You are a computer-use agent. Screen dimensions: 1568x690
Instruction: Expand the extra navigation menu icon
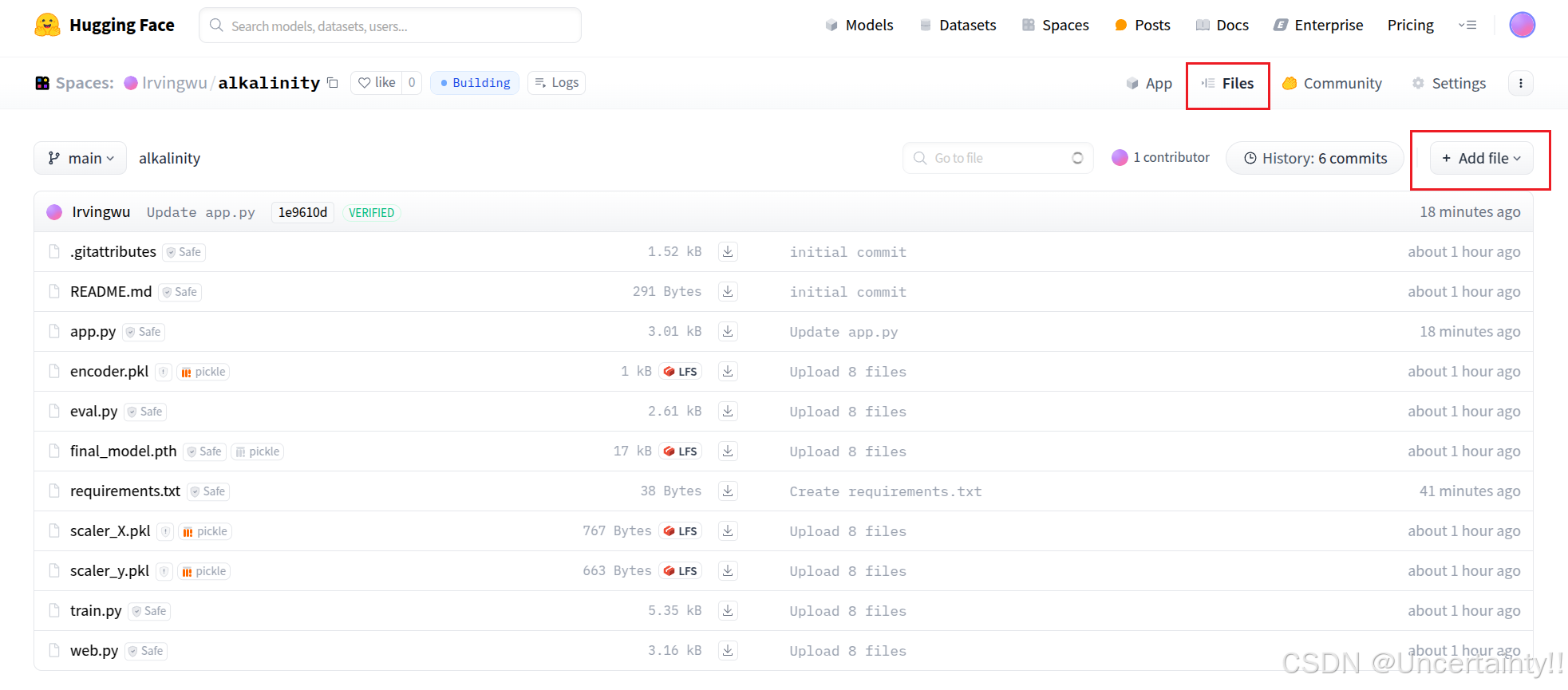(1467, 25)
